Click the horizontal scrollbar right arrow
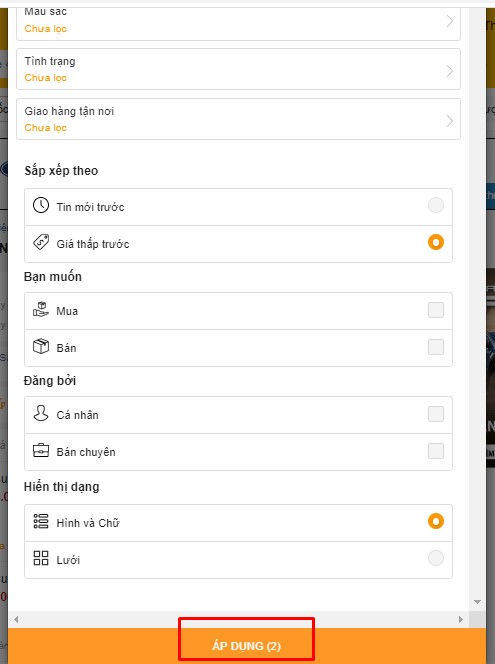This screenshot has width=495, height=664. pyautogui.click(x=461, y=620)
